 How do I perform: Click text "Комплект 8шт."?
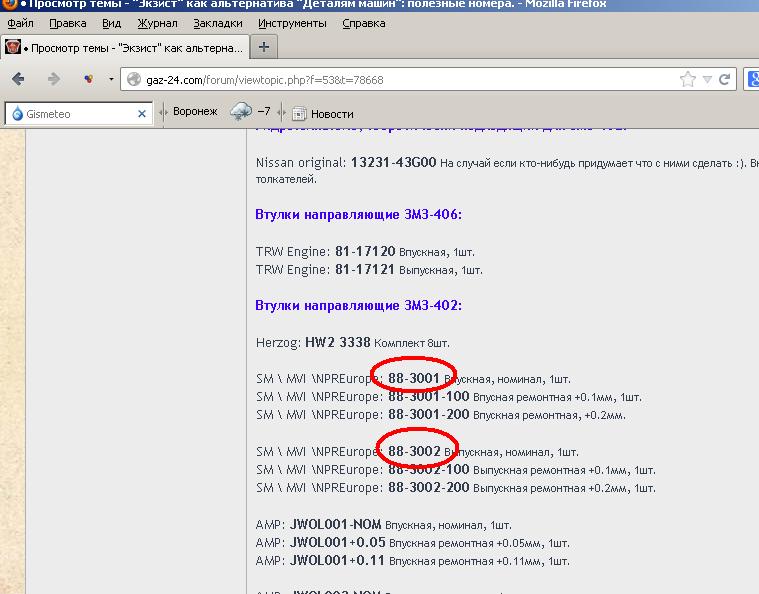(x=412, y=343)
